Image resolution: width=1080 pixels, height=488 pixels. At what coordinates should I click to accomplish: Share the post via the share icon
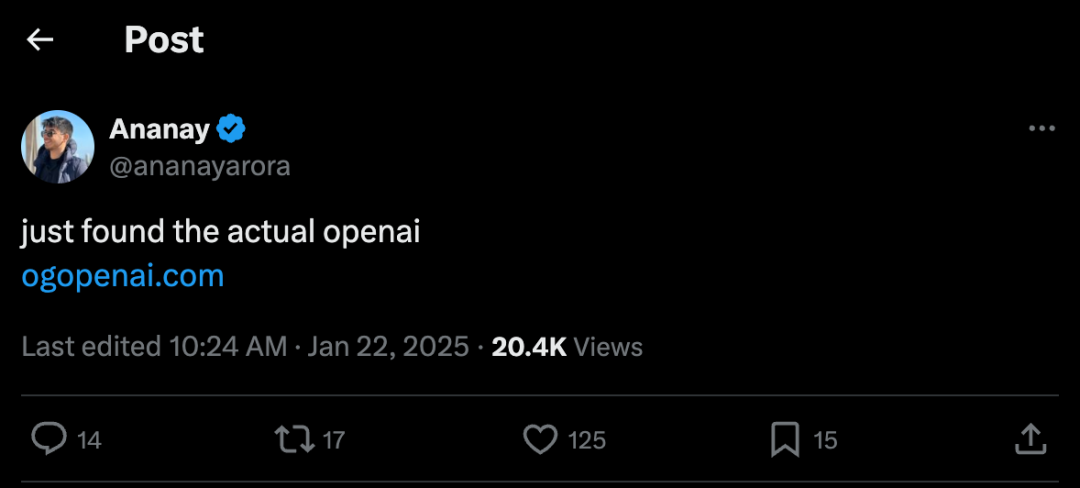tap(1031, 438)
